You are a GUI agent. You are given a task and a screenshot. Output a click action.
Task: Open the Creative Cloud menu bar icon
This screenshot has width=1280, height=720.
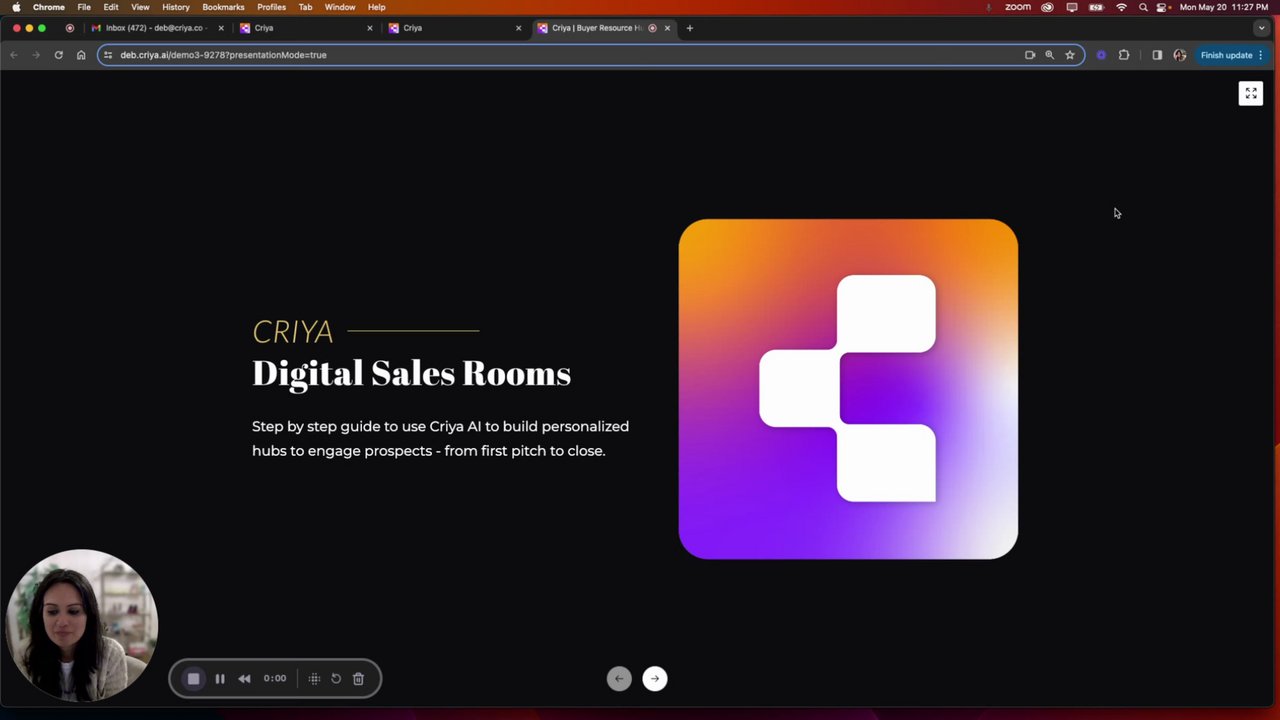[x=1047, y=7]
